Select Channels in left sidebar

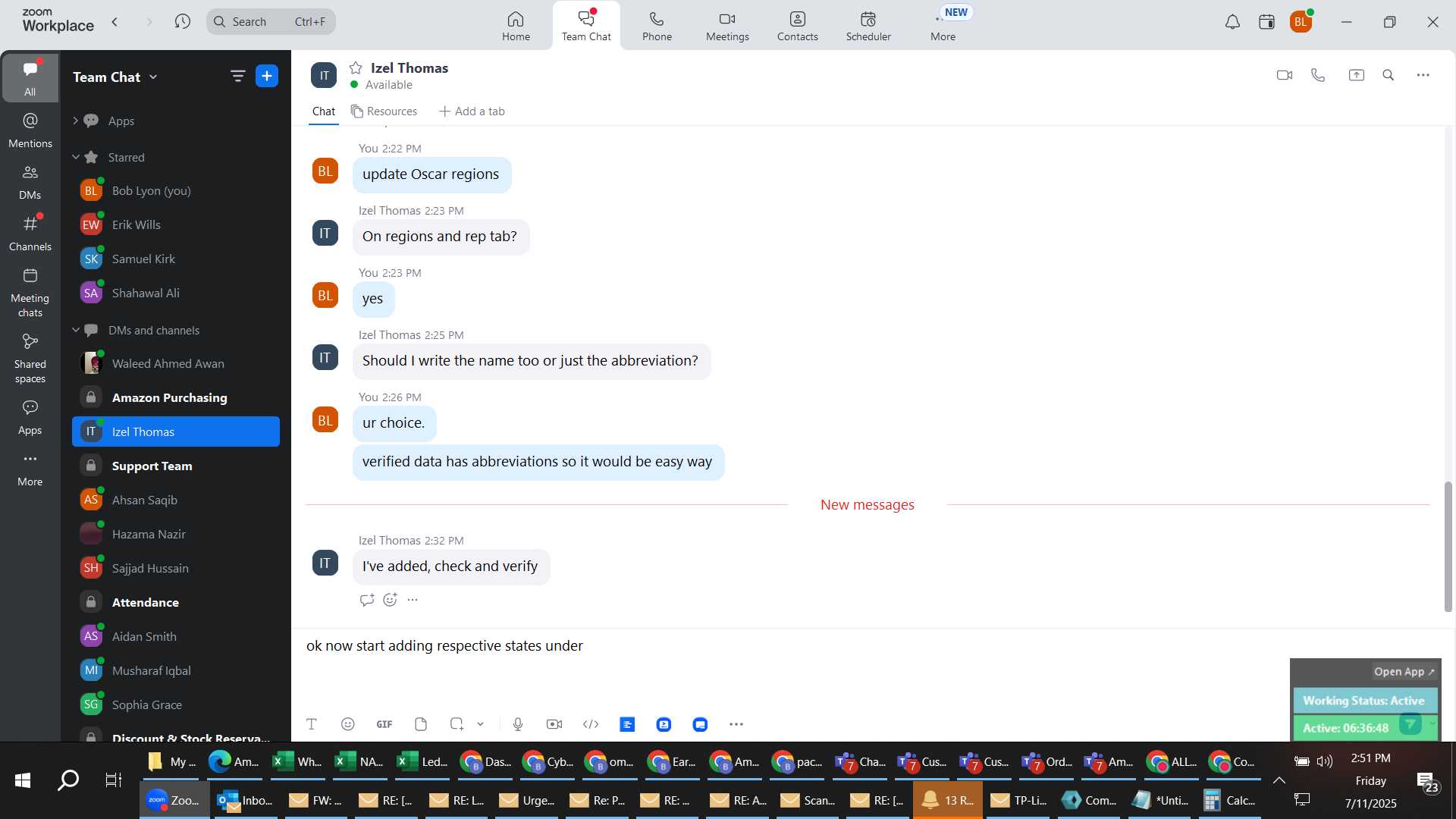(30, 233)
